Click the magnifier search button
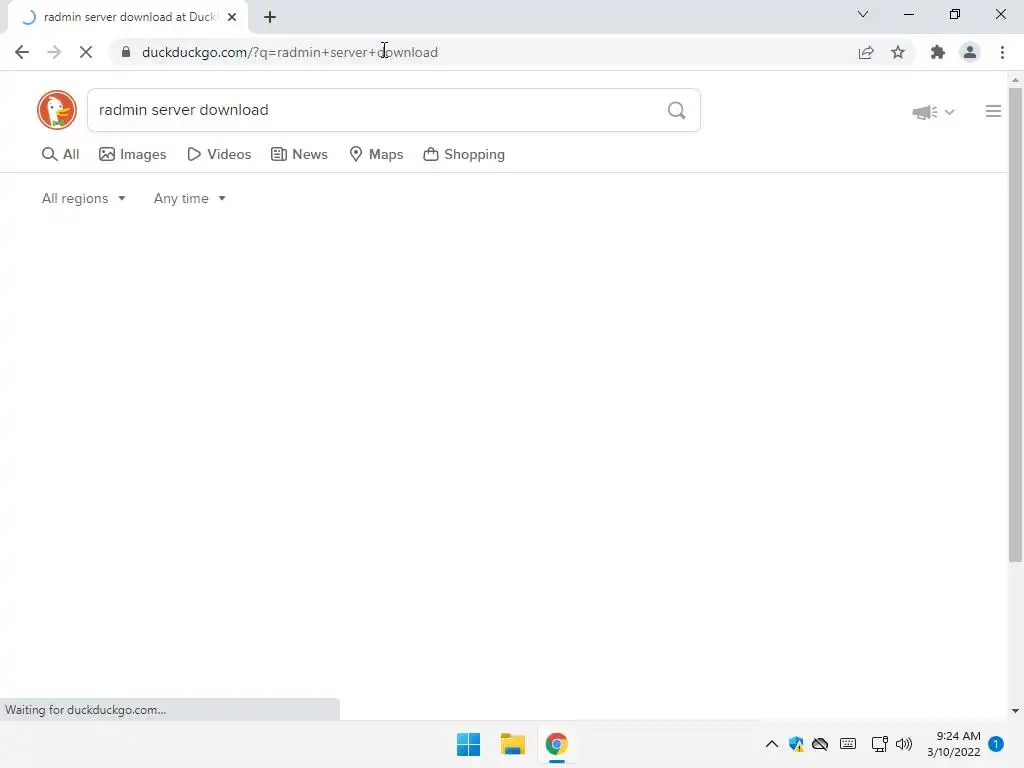Viewport: 1024px width, 768px height. click(677, 110)
